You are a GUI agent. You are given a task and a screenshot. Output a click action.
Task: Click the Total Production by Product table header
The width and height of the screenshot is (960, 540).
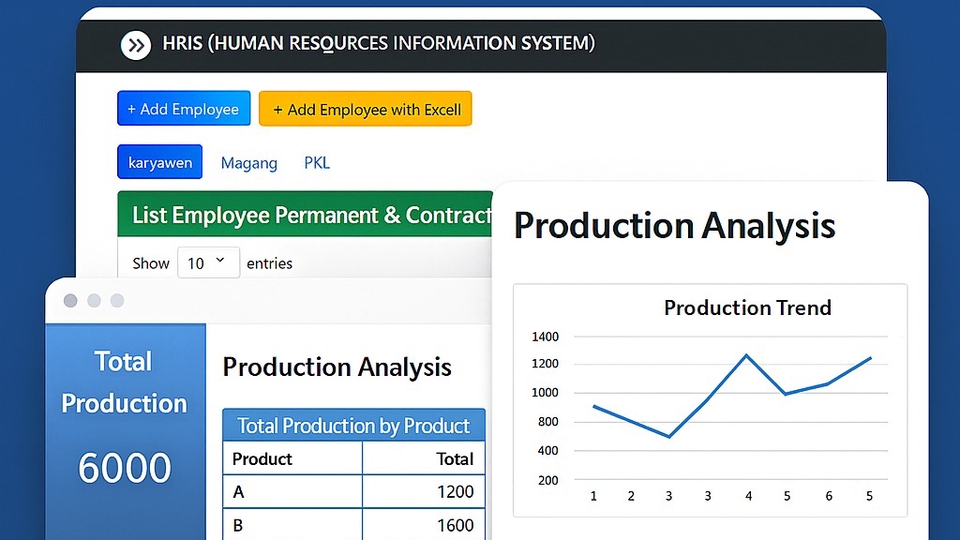[353, 426]
